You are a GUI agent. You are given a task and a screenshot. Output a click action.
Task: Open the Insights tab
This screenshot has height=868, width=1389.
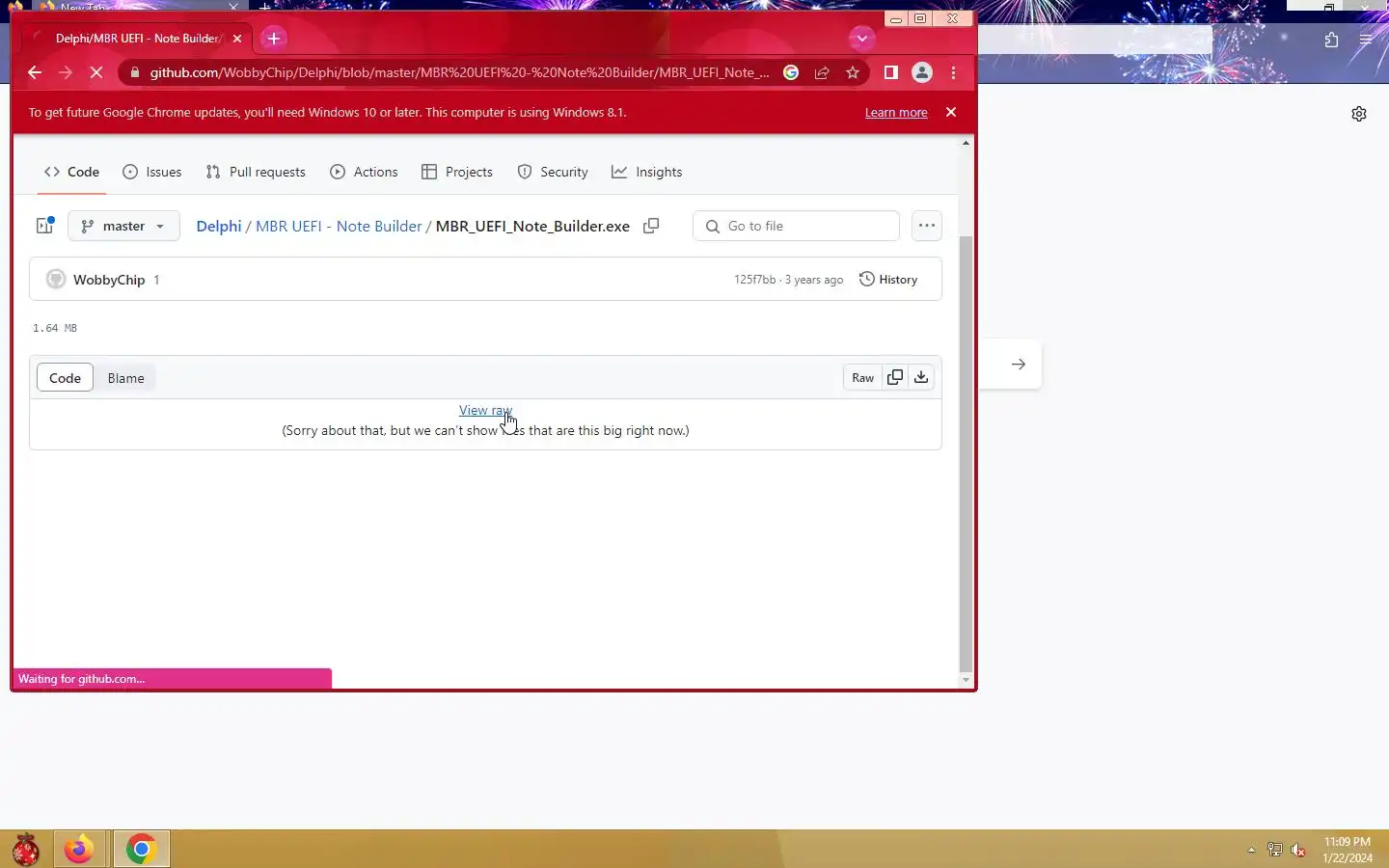647,172
